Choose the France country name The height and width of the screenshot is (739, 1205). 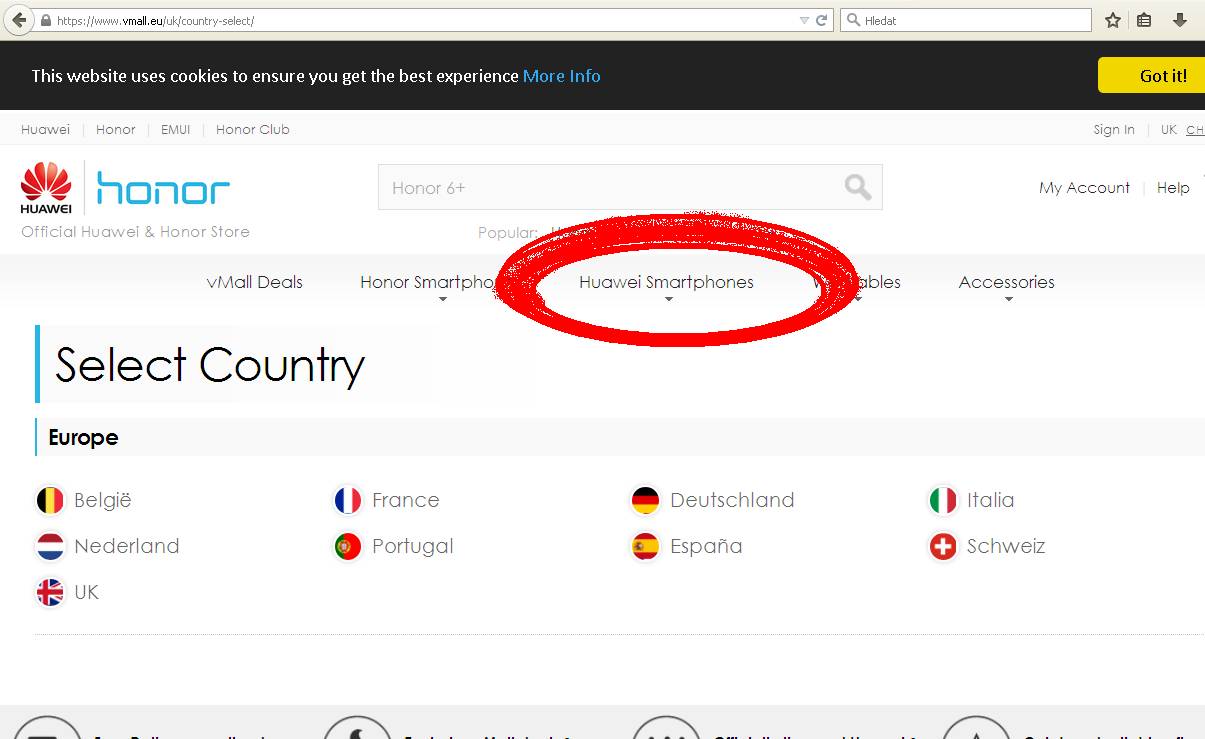click(x=406, y=500)
